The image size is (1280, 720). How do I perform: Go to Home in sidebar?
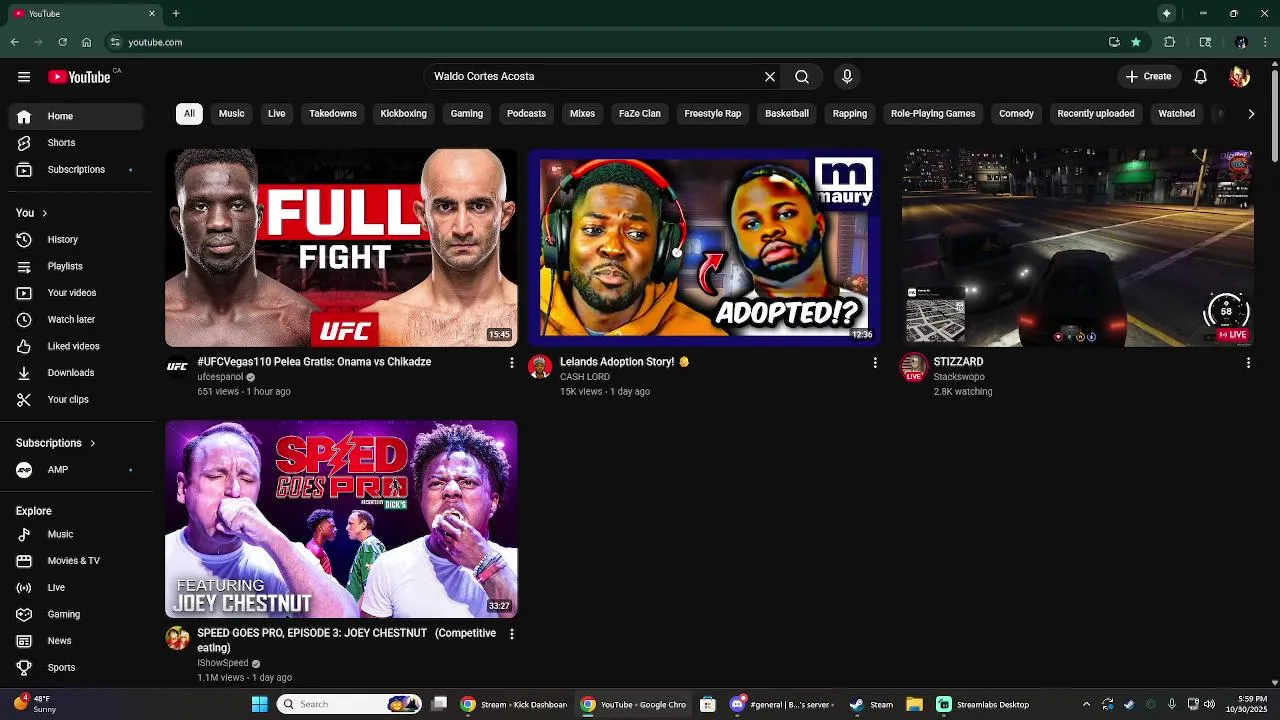tap(76, 116)
